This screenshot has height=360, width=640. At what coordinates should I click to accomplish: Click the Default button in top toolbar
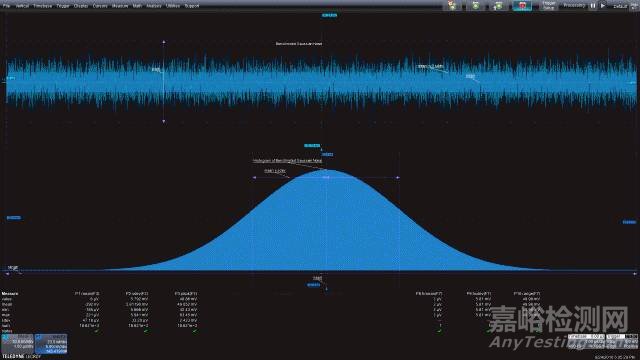pos(620,6)
